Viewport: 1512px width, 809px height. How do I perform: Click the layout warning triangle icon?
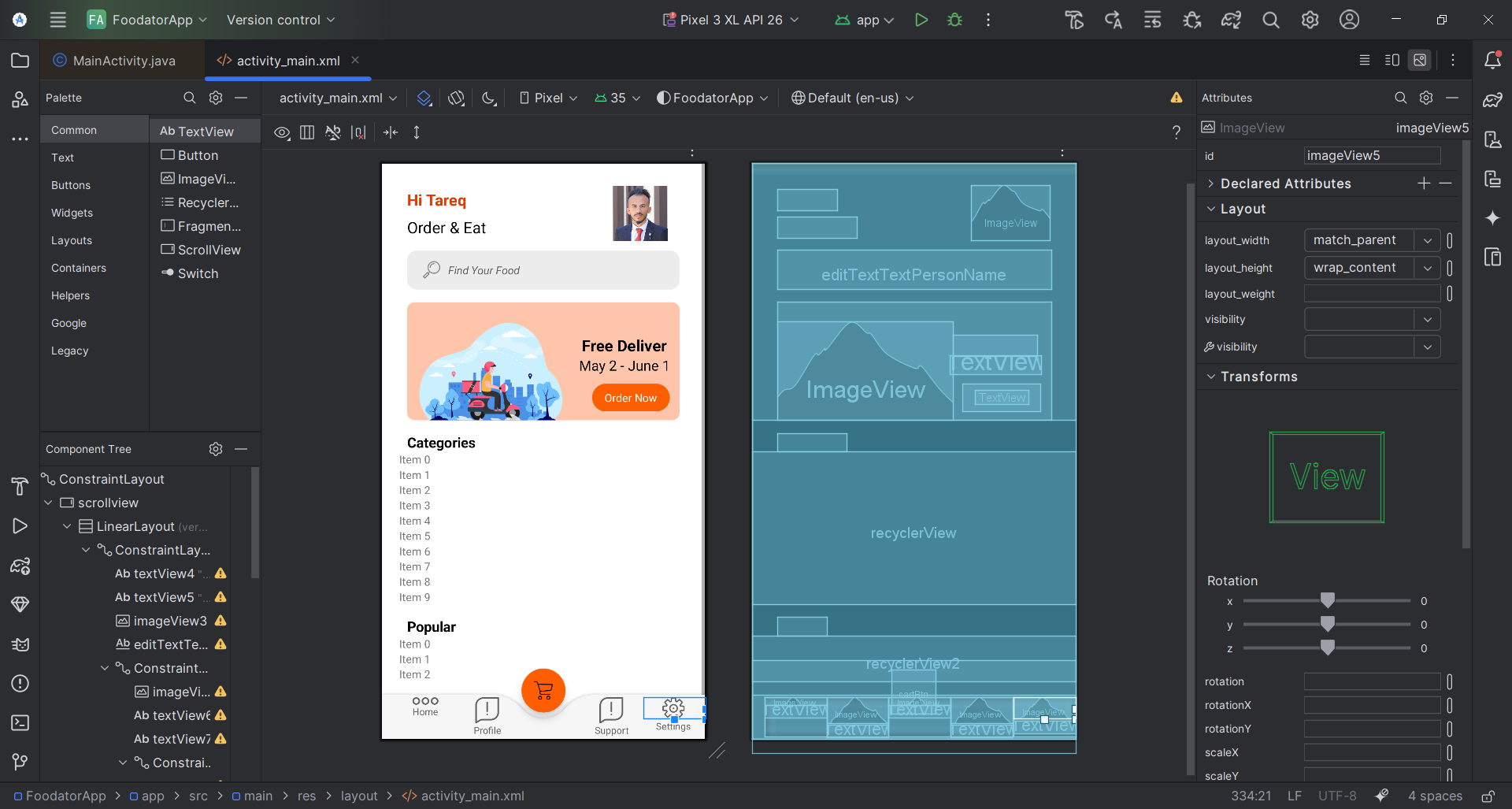coord(1176,98)
